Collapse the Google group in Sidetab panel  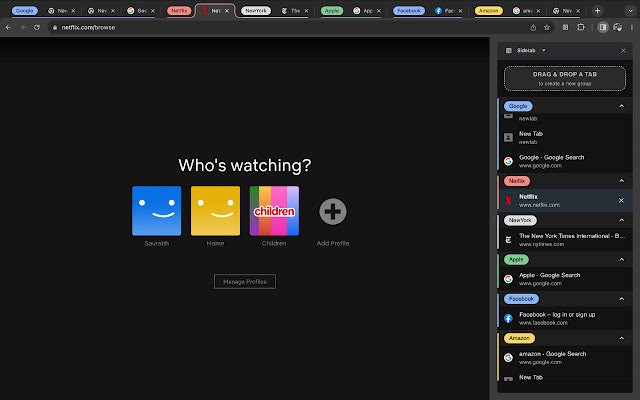point(621,106)
